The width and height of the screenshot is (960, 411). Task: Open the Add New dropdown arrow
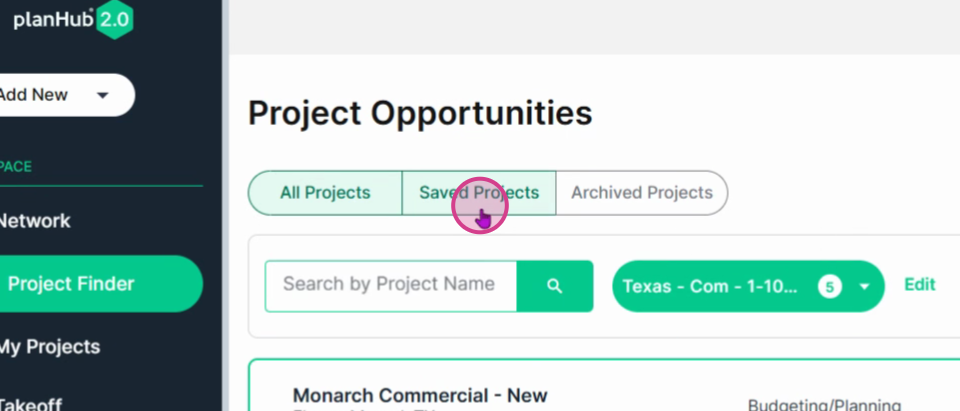pyautogui.click(x=103, y=95)
